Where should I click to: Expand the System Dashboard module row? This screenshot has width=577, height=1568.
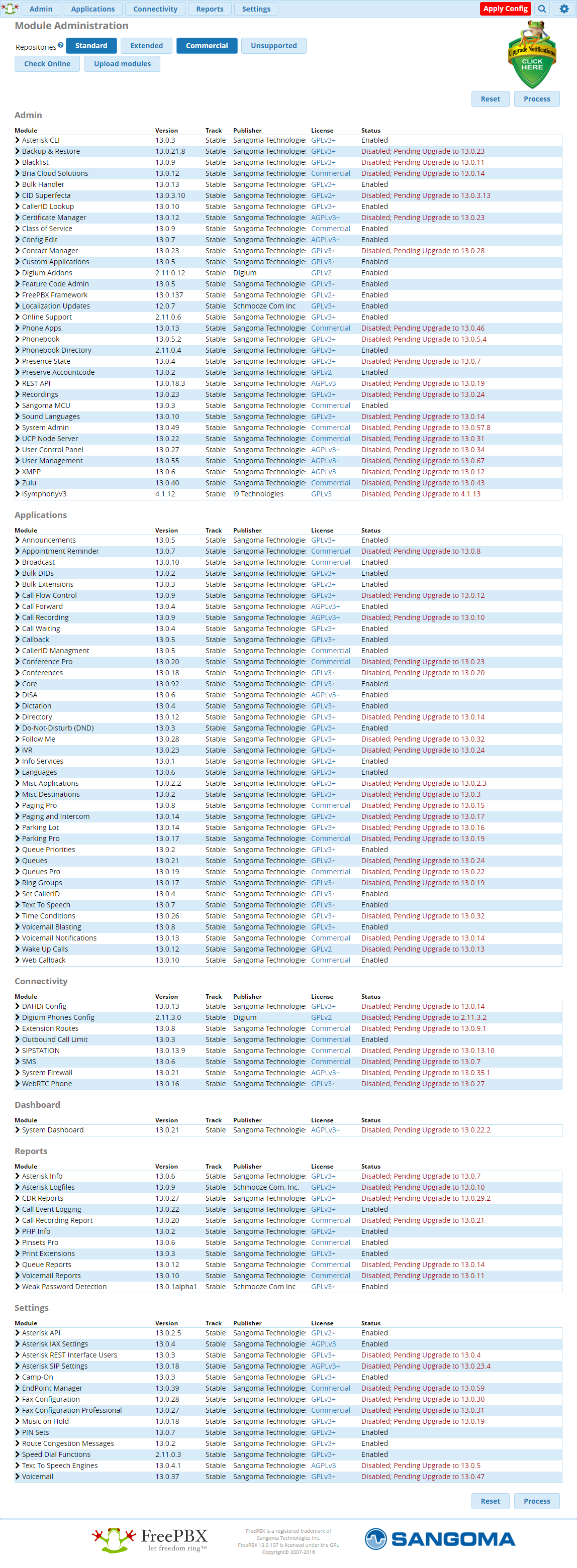tap(288, 1130)
